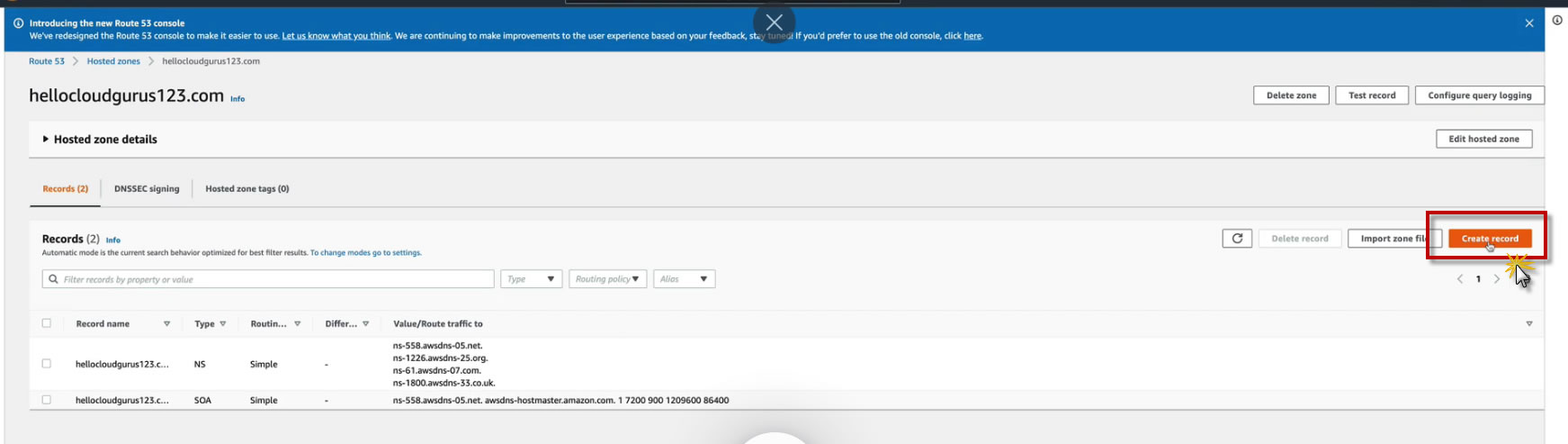Click the Delete record button
The width and height of the screenshot is (1568, 444).
[1300, 239]
